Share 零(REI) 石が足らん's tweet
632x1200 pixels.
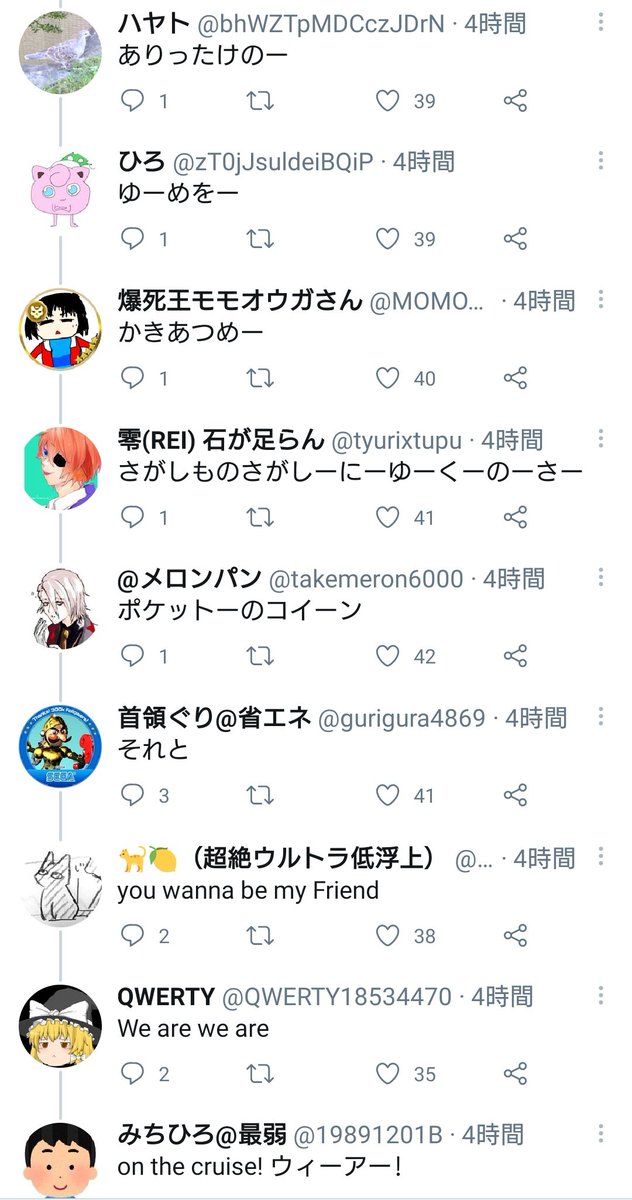[x=515, y=517]
